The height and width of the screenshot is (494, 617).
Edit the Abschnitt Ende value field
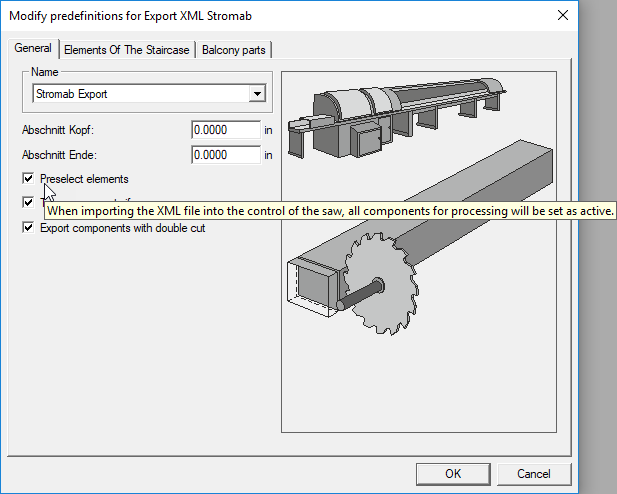point(226,155)
